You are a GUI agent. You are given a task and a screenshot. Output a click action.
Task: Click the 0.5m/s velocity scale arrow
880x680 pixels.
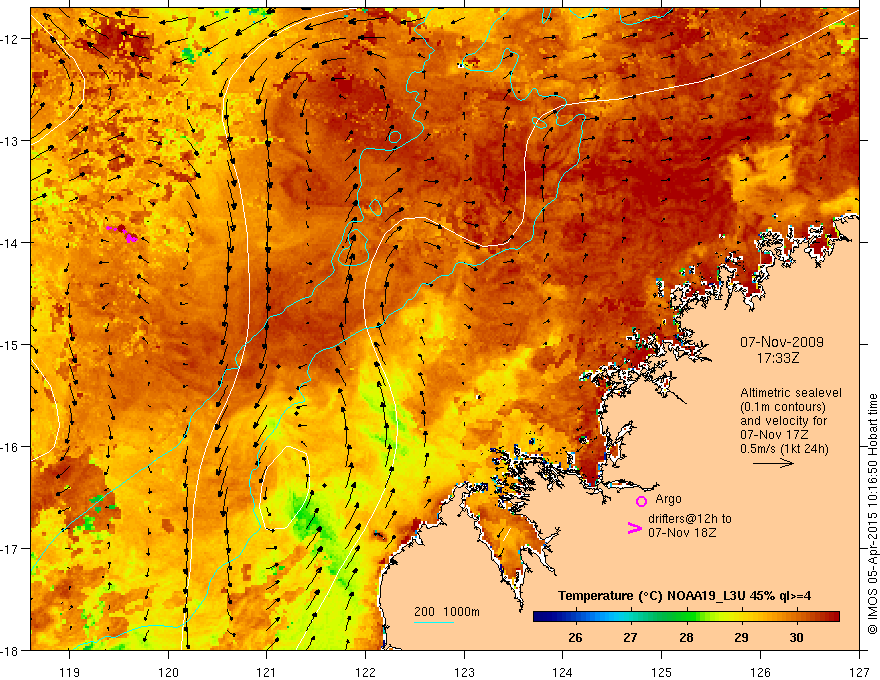(x=773, y=463)
